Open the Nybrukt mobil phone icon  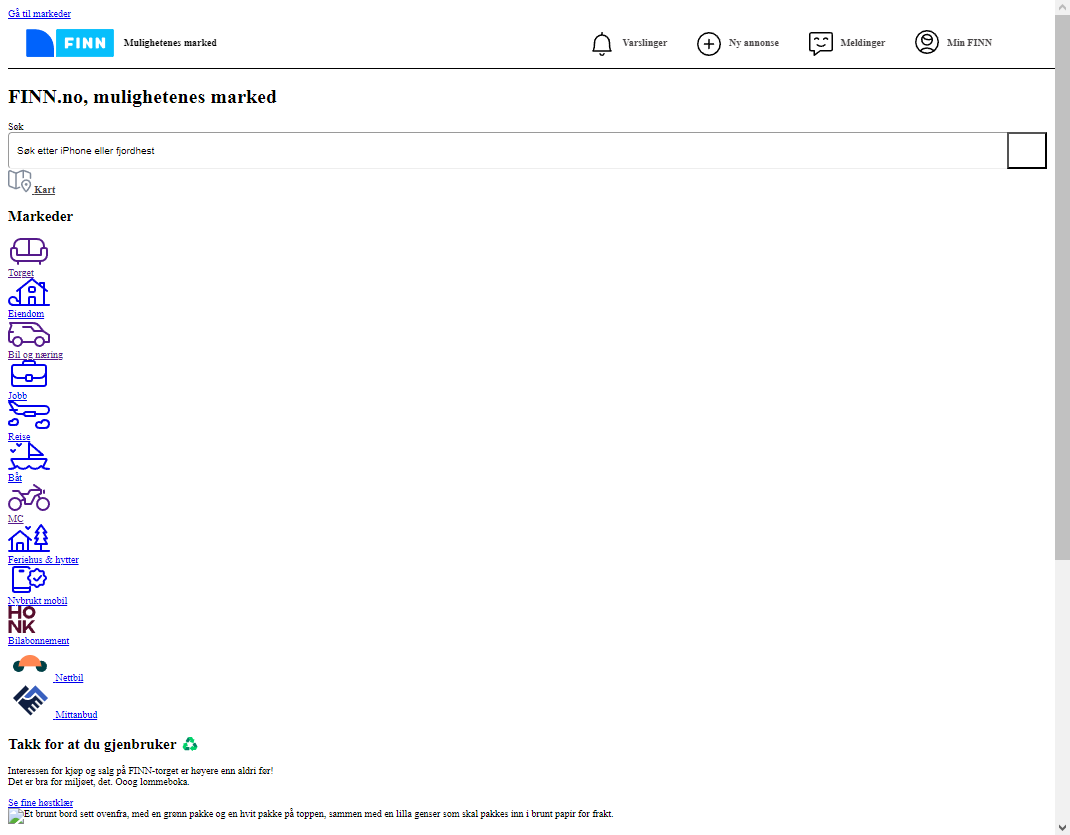tap(29, 579)
